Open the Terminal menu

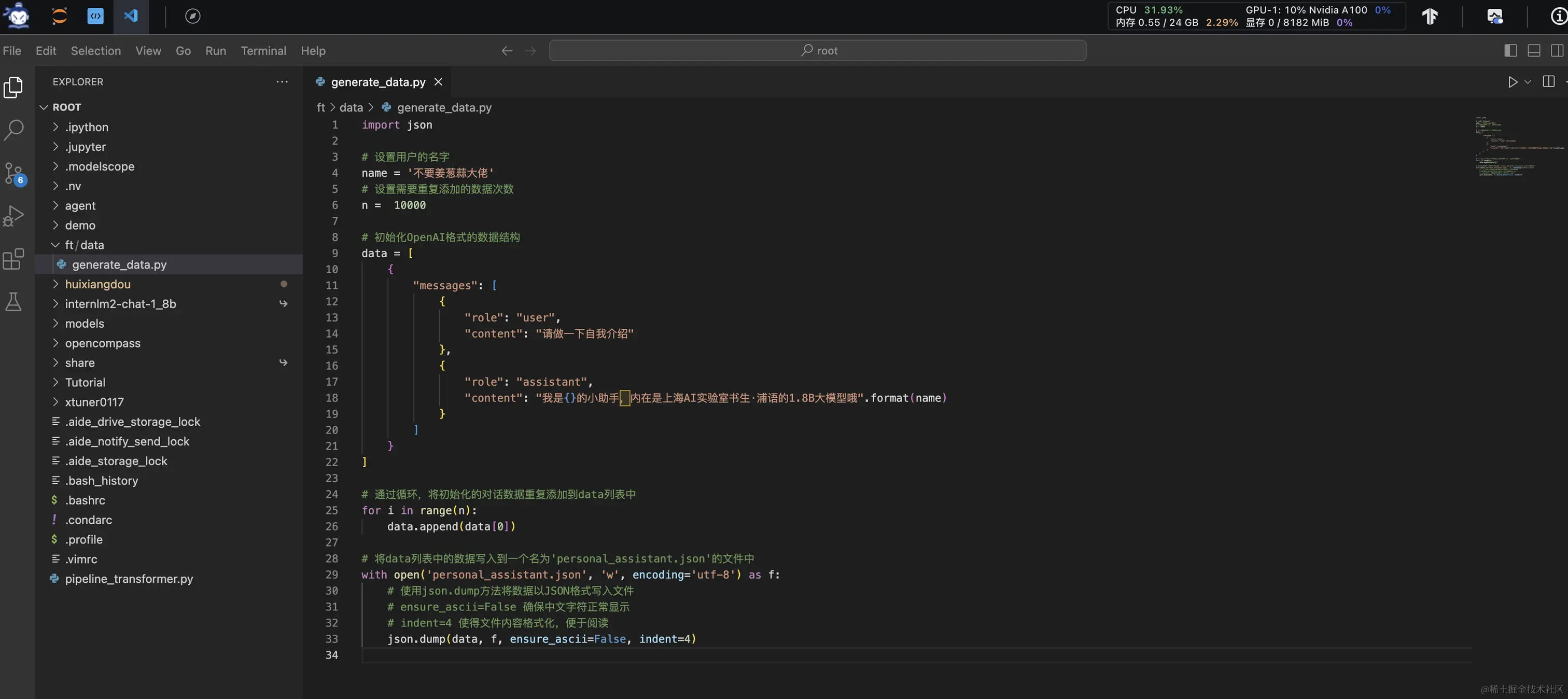click(263, 50)
